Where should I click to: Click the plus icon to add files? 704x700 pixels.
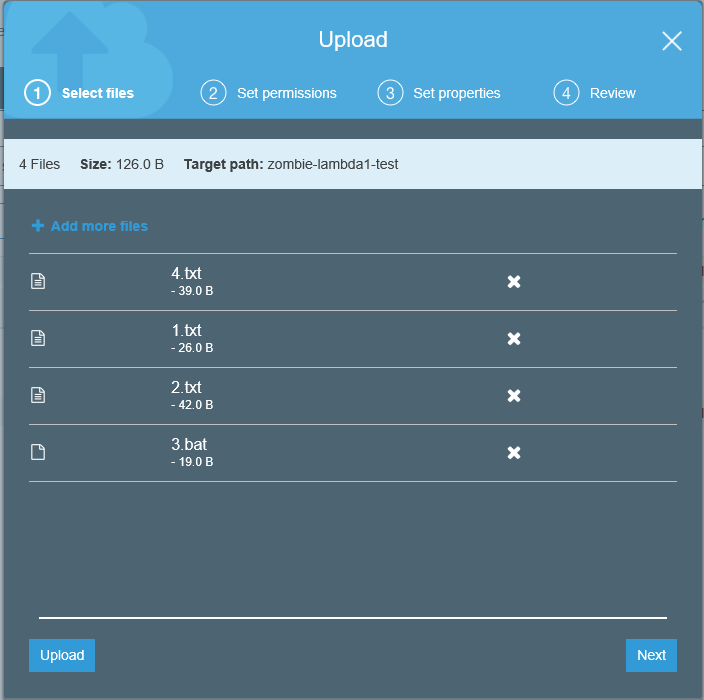coord(38,226)
